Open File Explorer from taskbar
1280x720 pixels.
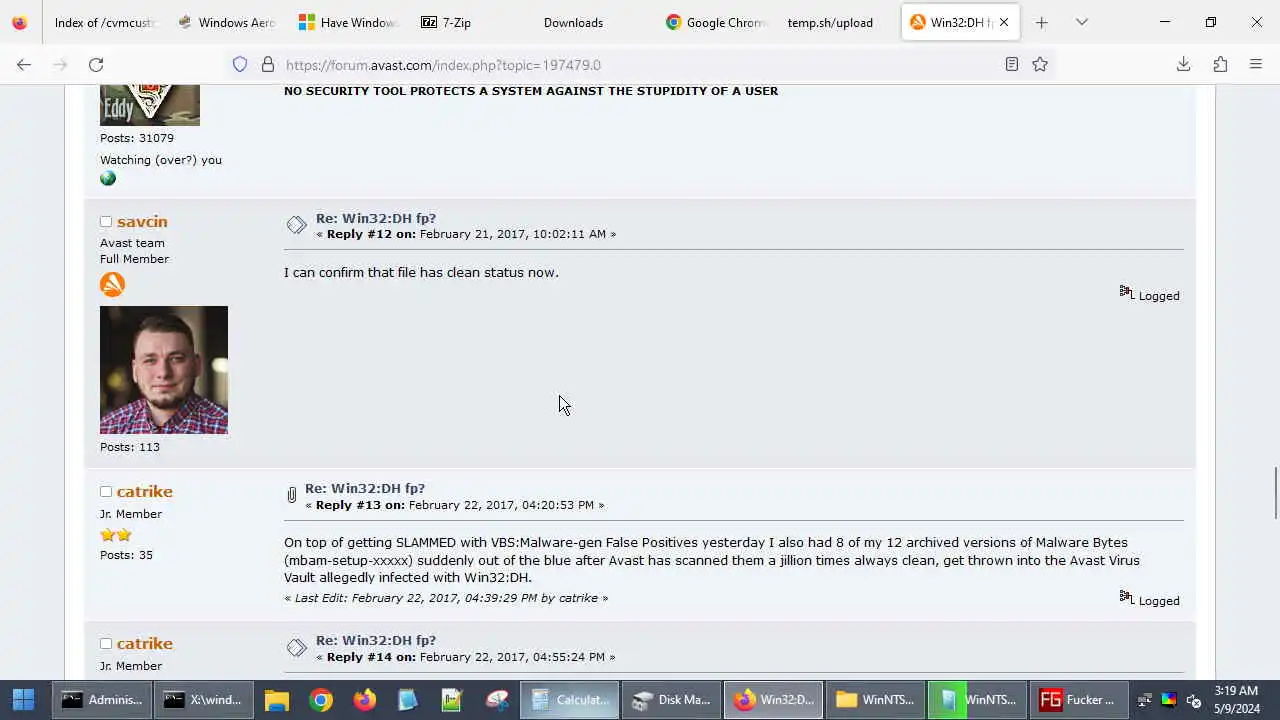click(277, 700)
